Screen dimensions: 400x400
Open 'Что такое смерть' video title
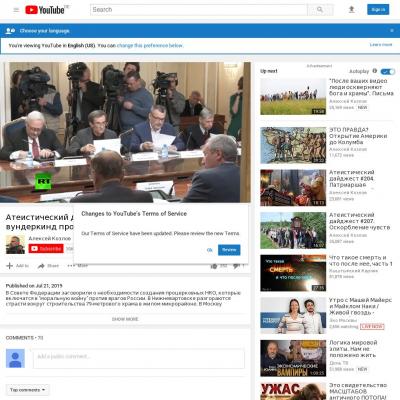click(x=361, y=260)
